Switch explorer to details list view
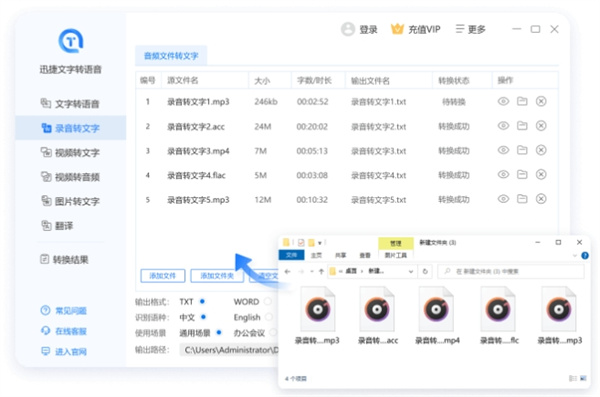Viewport: 600px width, 397px height. [x=573, y=378]
